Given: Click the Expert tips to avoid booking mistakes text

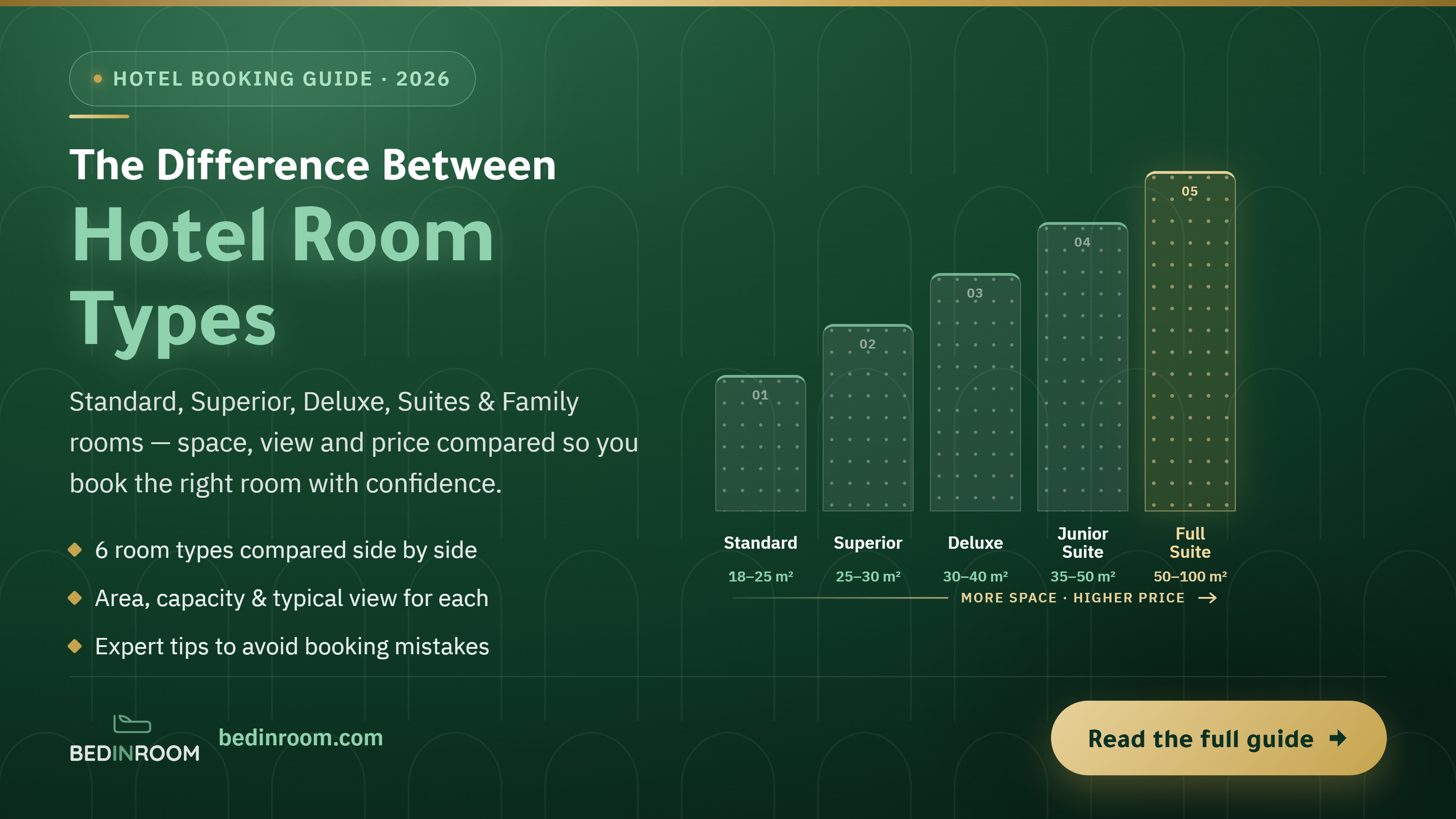Looking at the screenshot, I should pos(292,646).
